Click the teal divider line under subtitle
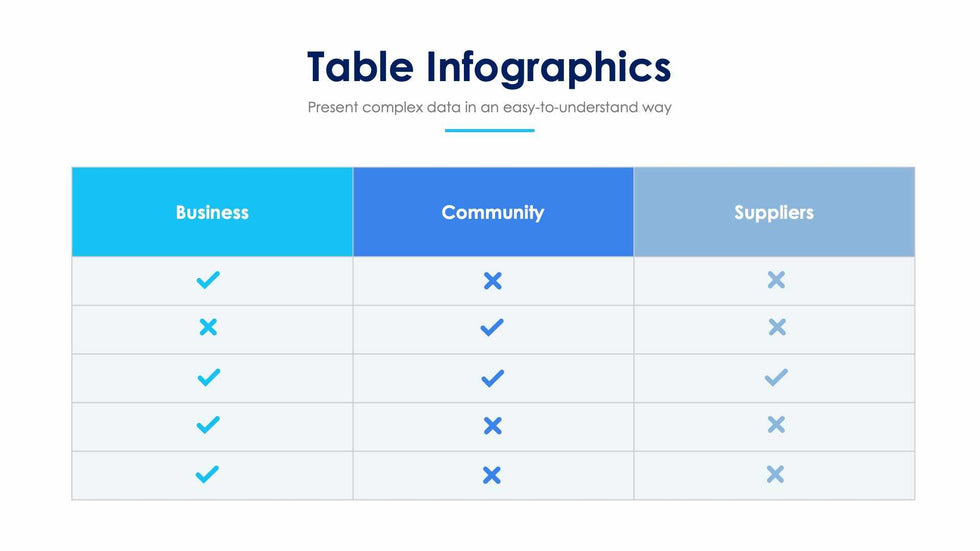The height and width of the screenshot is (551, 980). (x=489, y=130)
